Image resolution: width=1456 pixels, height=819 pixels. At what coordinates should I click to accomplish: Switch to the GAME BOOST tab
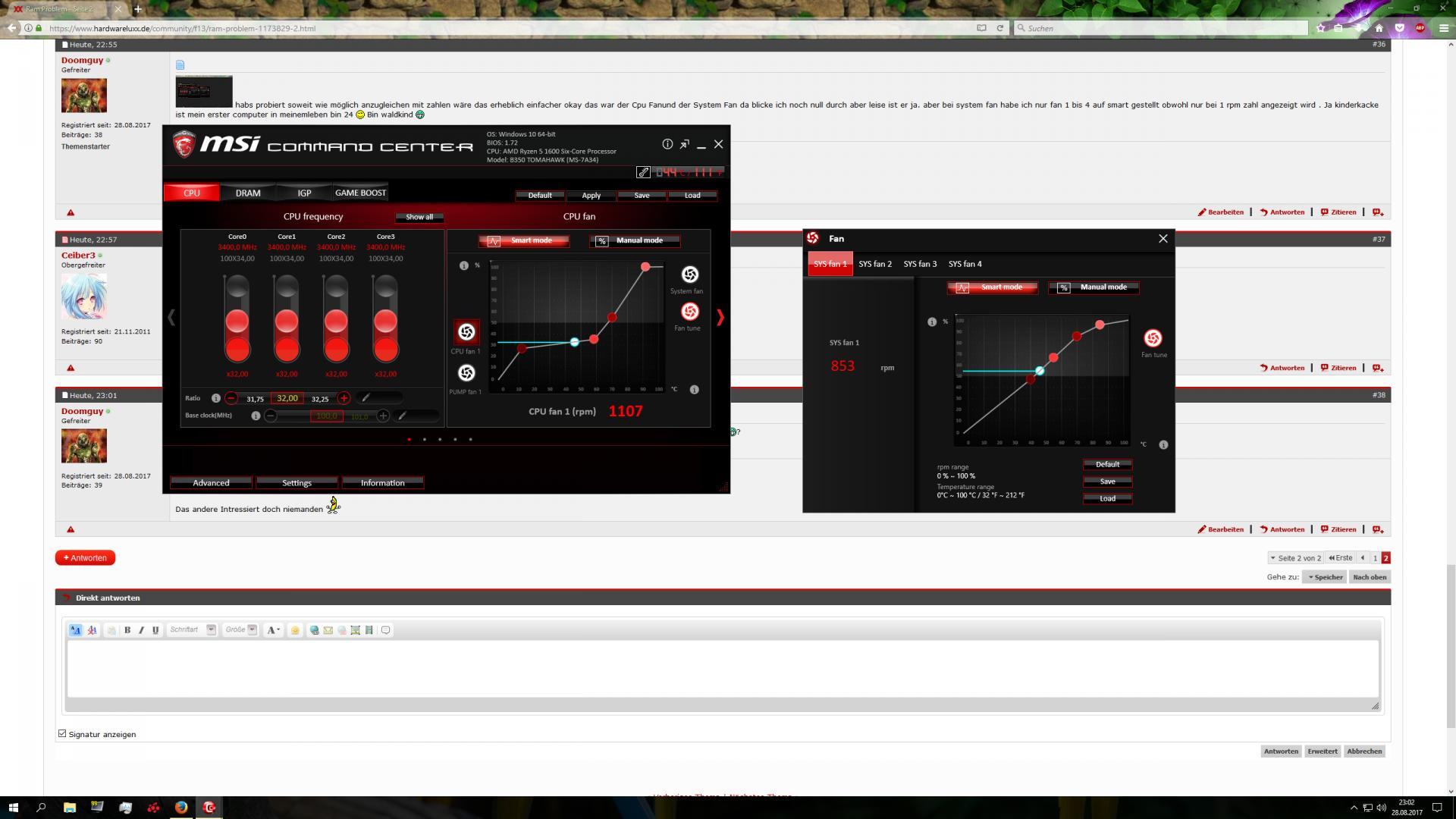tap(360, 193)
